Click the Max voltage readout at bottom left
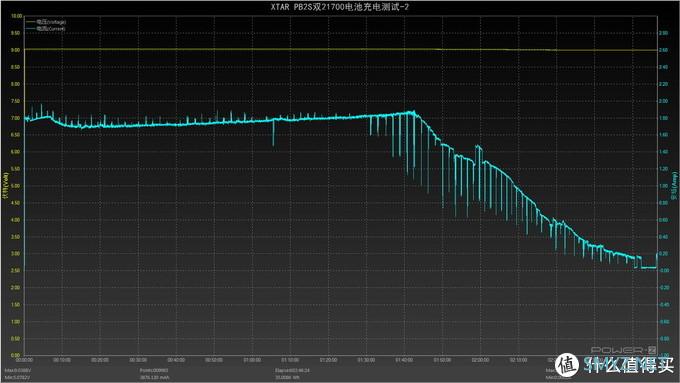 coord(17,370)
